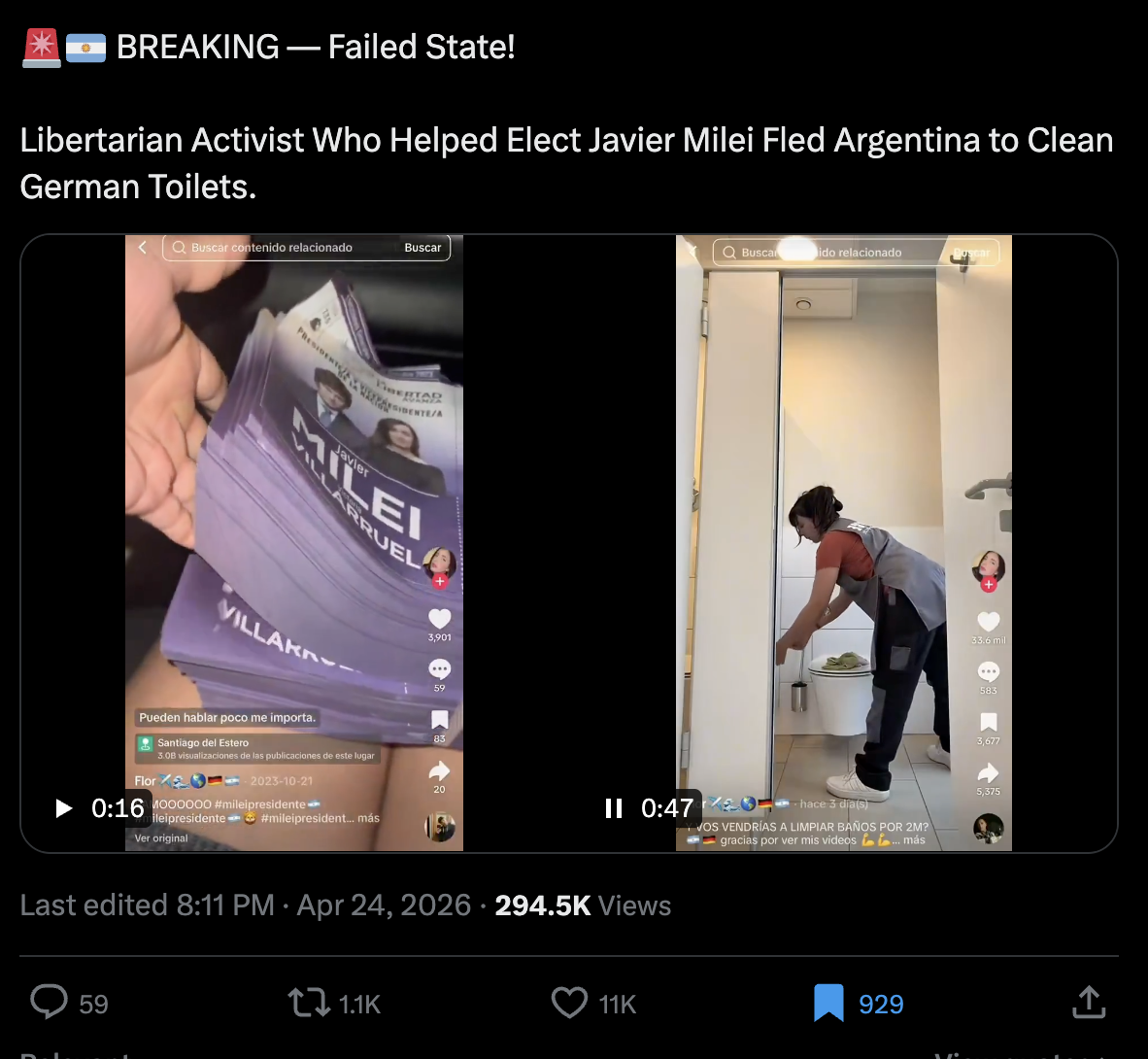The height and width of the screenshot is (1059, 1148).
Task: Like the tweet with the heart icon
Action: [x=569, y=1003]
